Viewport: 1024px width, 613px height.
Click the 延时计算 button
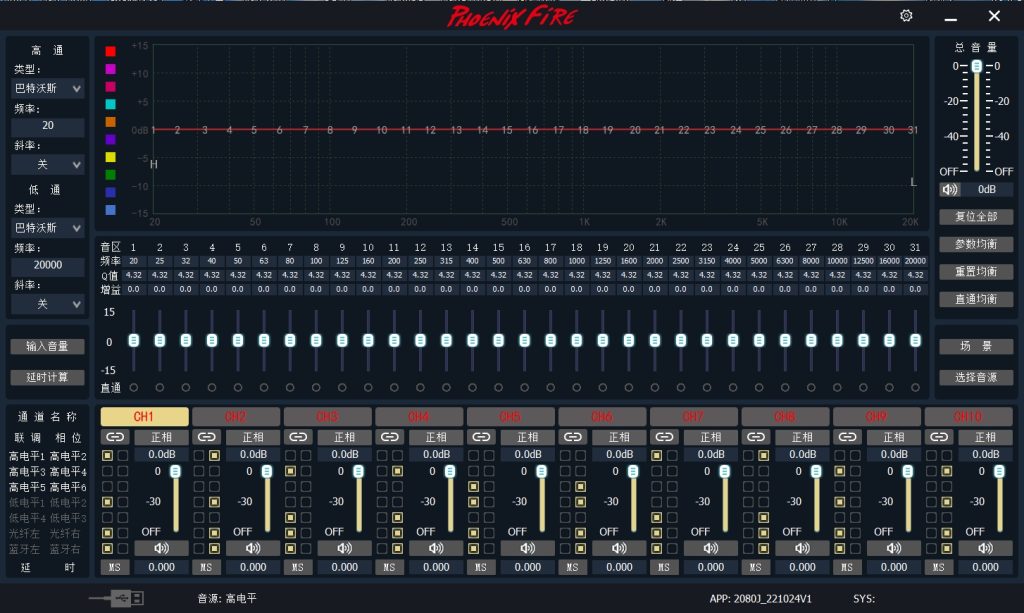coord(48,377)
